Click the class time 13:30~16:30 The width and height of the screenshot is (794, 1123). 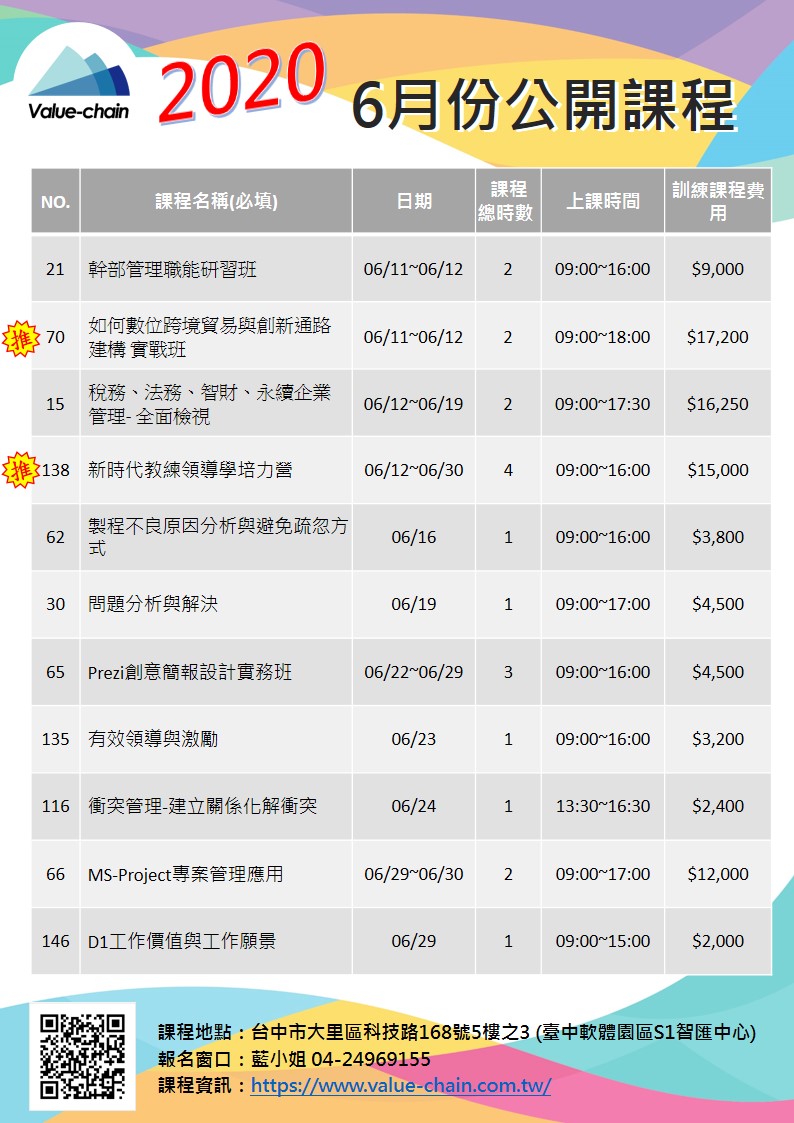[603, 806]
